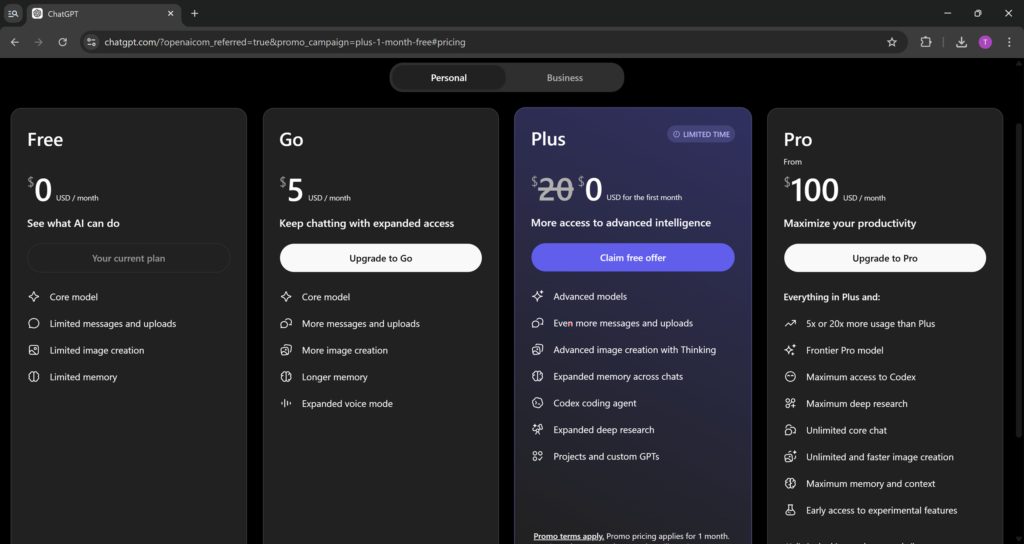1024x544 pixels.
Task: Bookmark this page with the star icon
Action: point(892,42)
